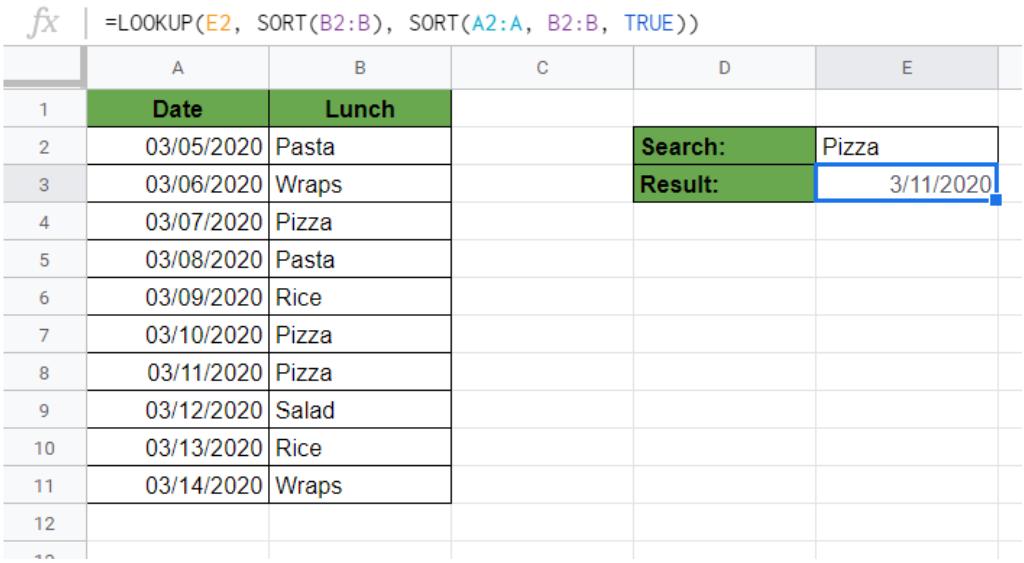This screenshot has width=1024, height=563.
Task: Click the select-all corner box
Action: coord(43,68)
